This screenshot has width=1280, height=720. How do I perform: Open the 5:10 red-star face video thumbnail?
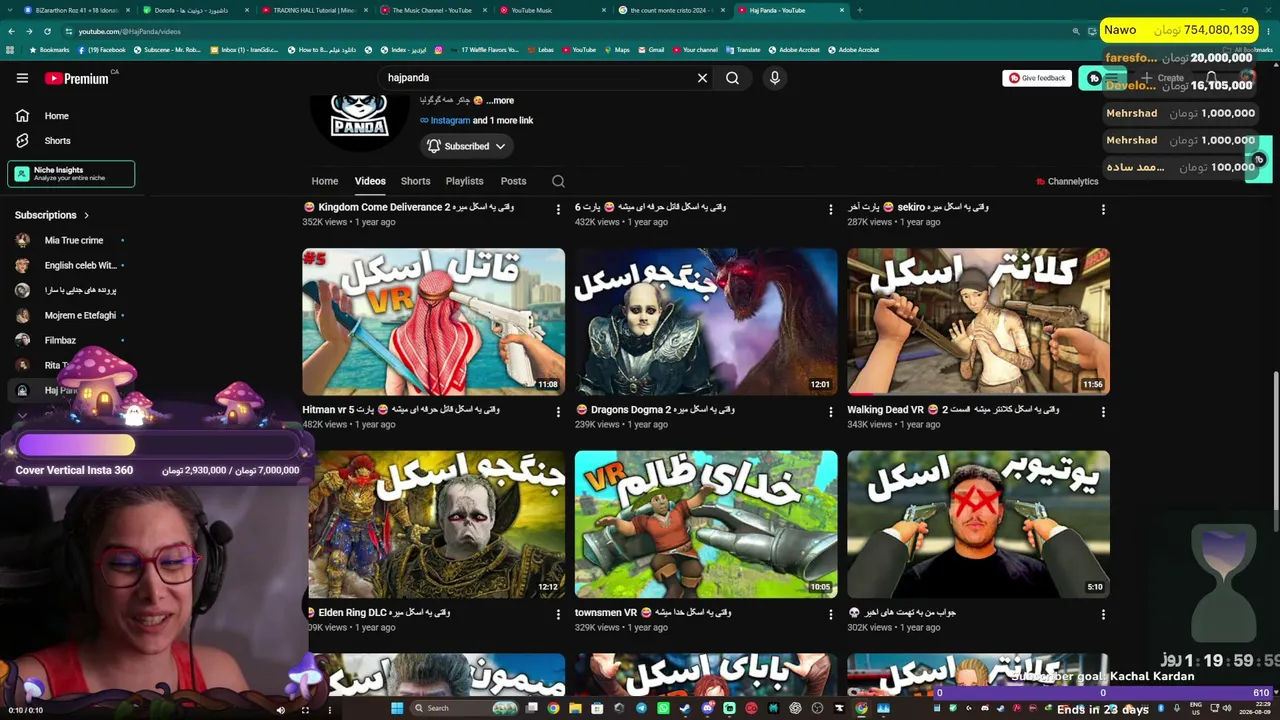click(x=978, y=524)
